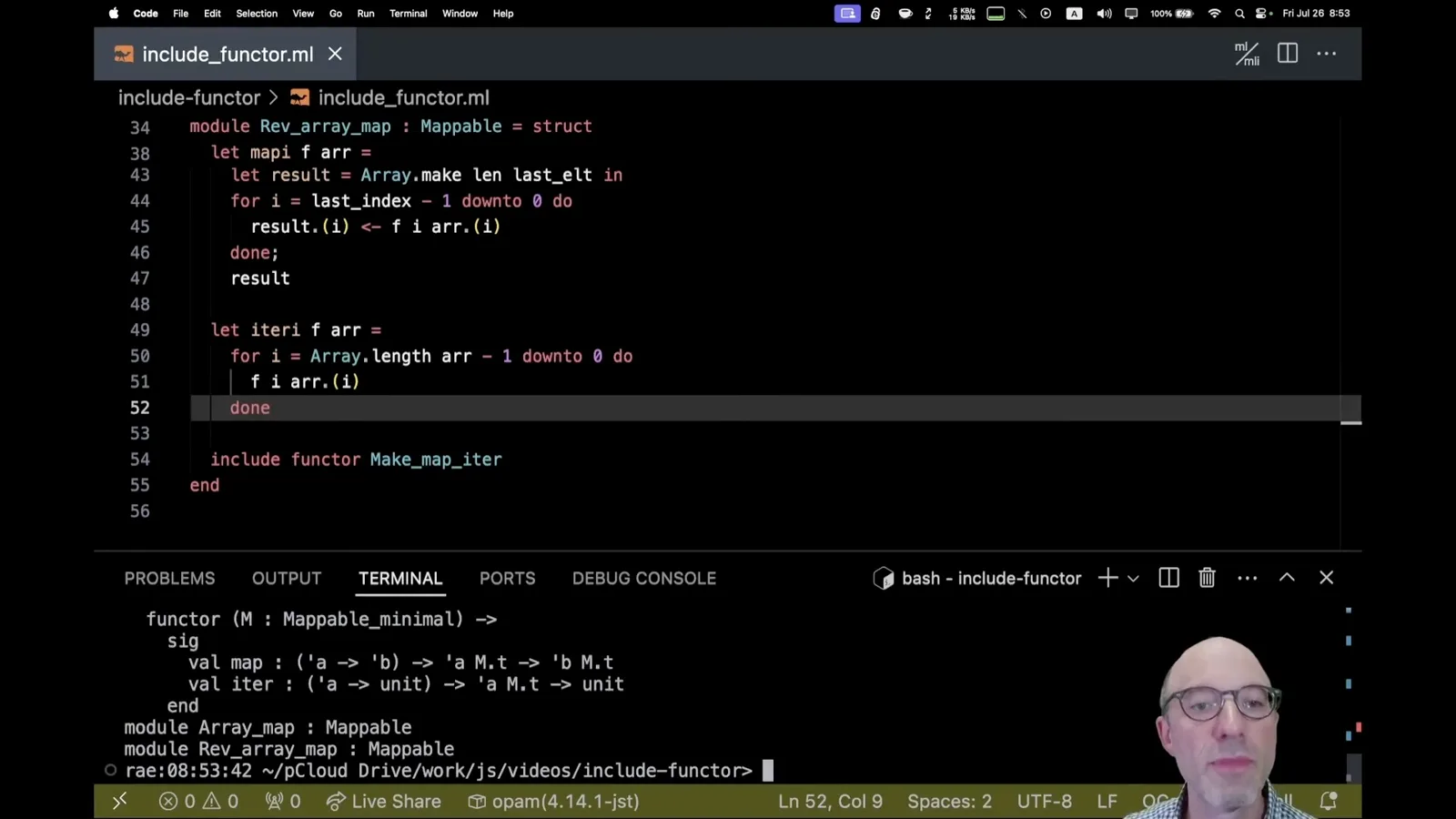
Task: Change indentation via Spaces: 2
Action: tap(949, 801)
